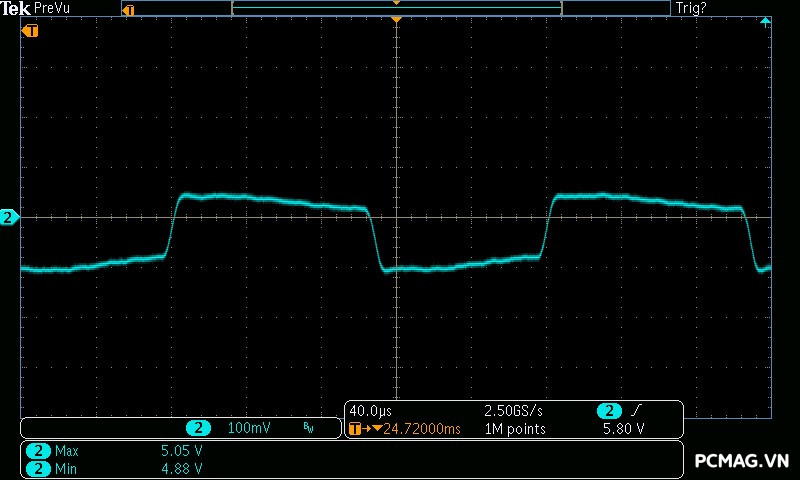Viewport: 800px width, 480px height.
Task: Click the bandwidth limit BW icon
Action: pos(309,428)
